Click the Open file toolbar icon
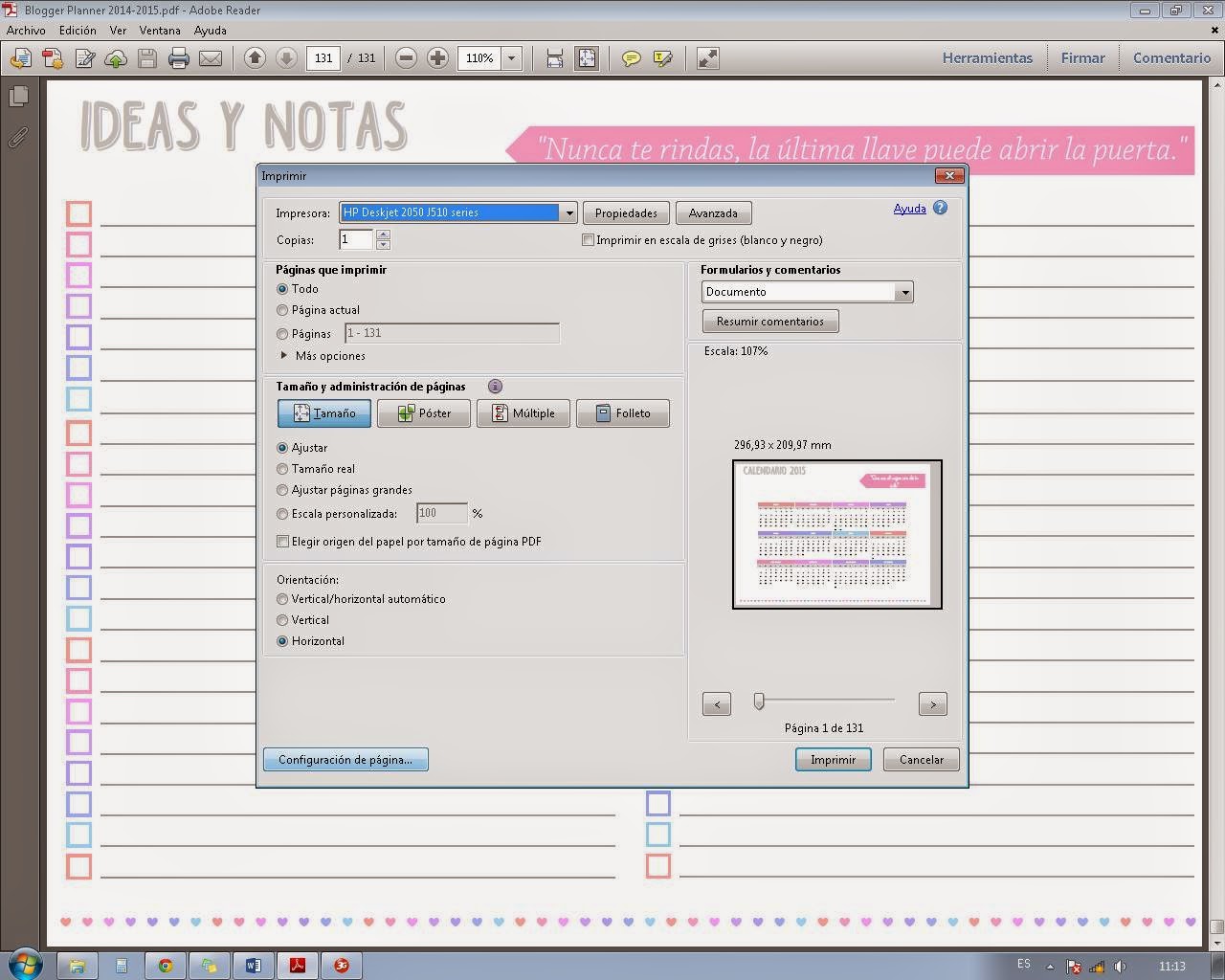The image size is (1225, 980). tap(20, 58)
